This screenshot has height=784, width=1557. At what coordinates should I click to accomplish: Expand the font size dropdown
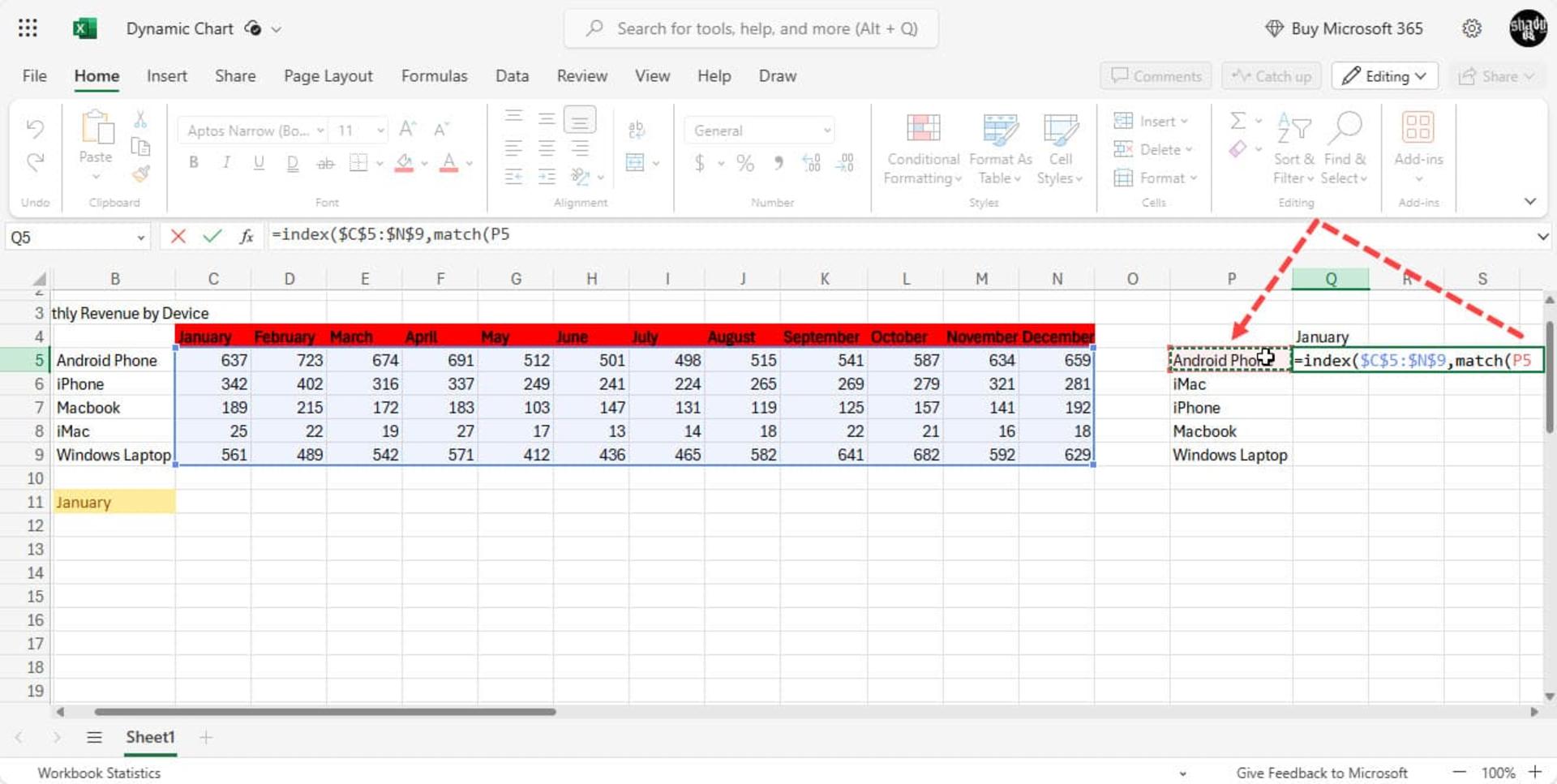[x=380, y=131]
